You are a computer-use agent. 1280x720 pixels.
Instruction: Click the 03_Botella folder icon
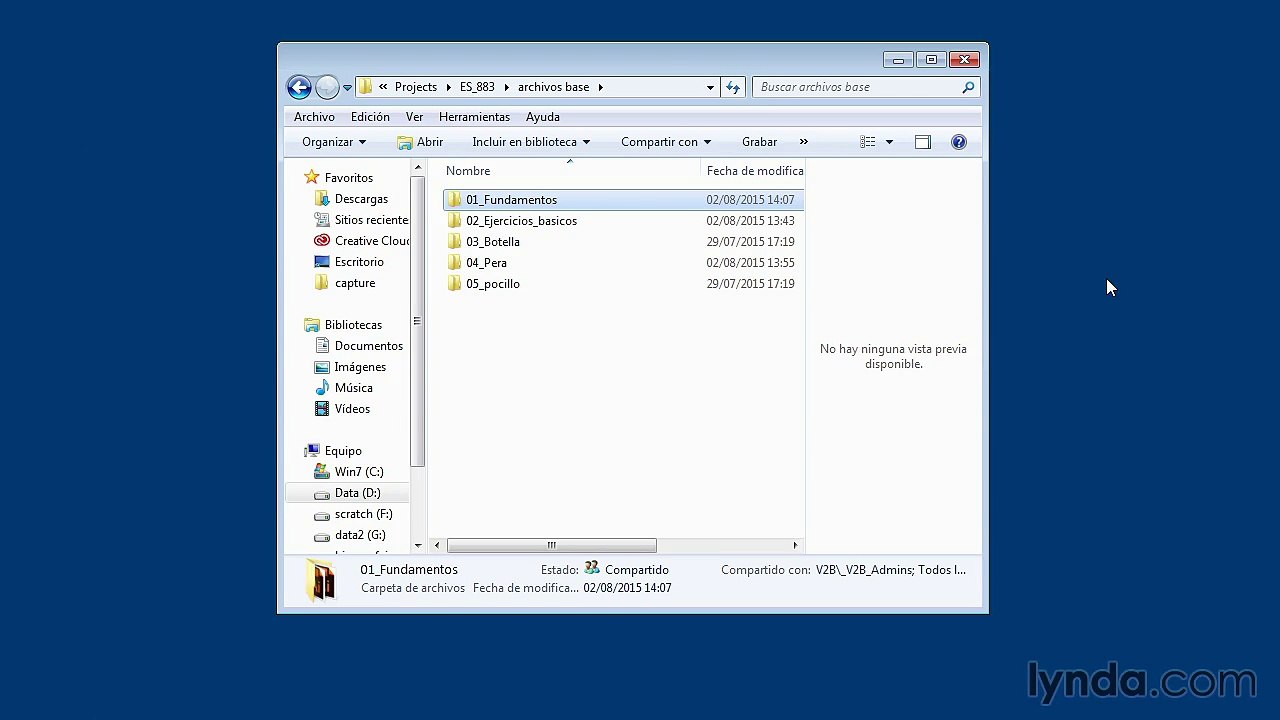(x=455, y=242)
